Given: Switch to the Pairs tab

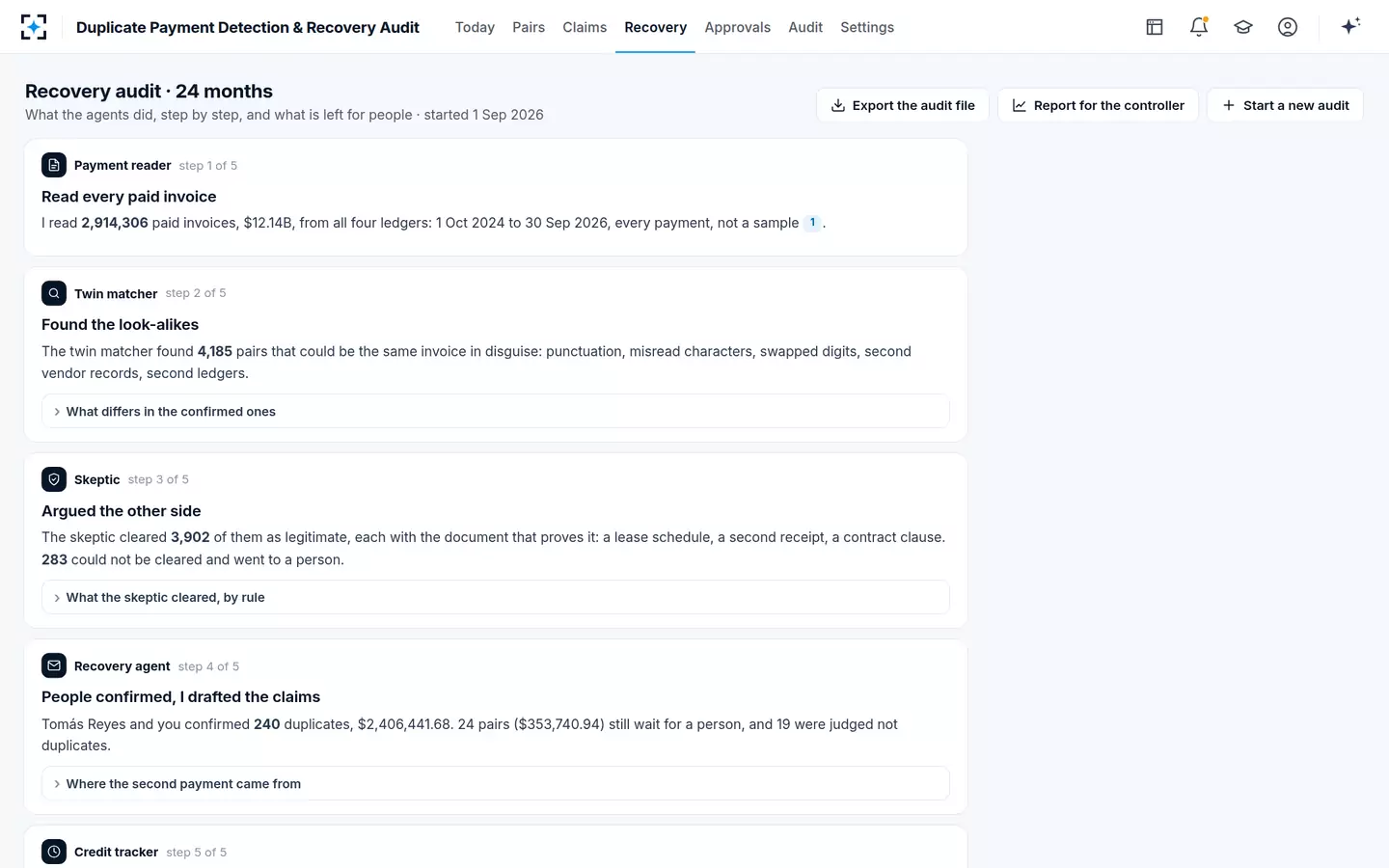Looking at the screenshot, I should (529, 27).
